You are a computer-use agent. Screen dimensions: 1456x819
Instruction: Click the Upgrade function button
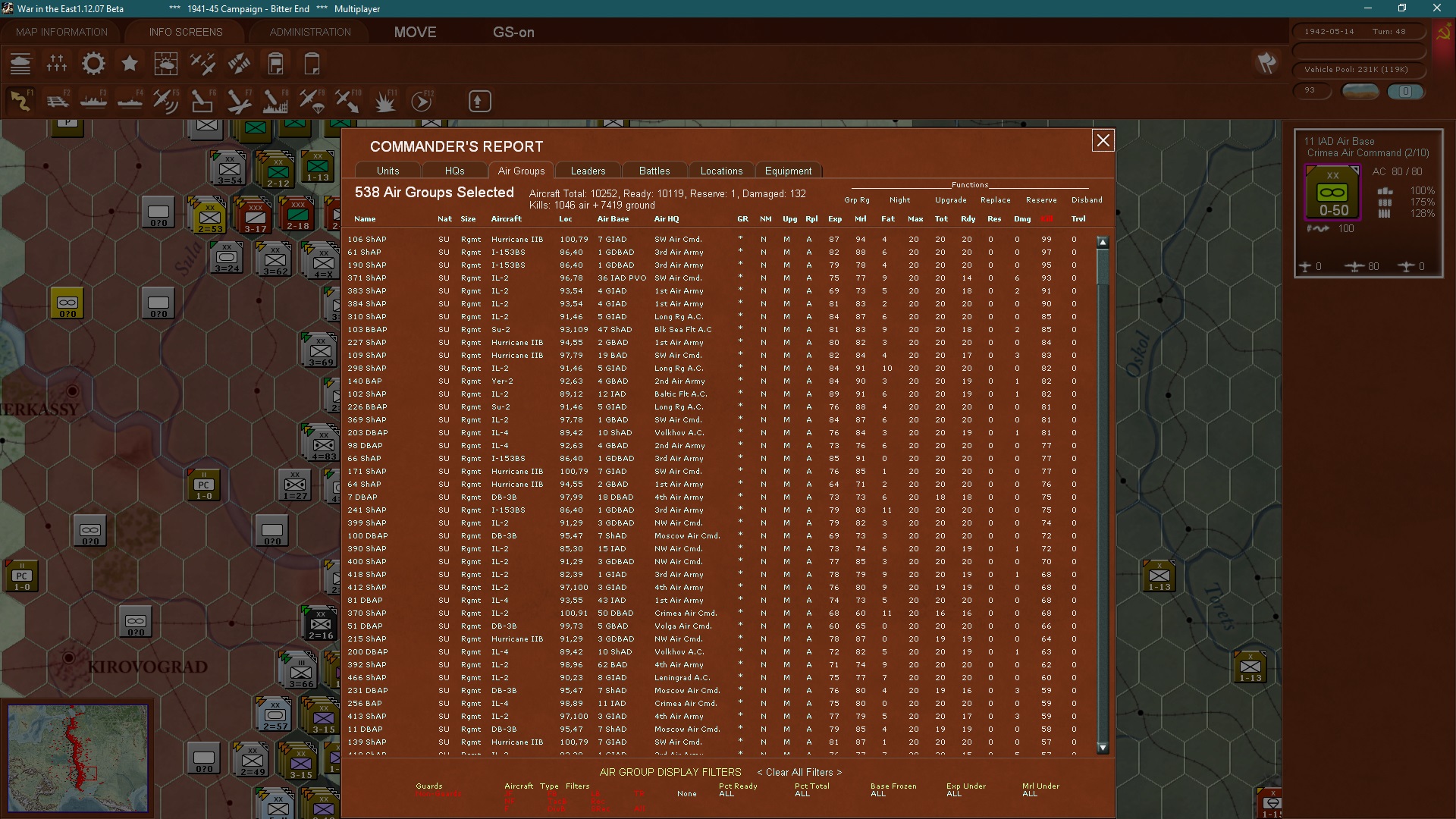pos(950,200)
